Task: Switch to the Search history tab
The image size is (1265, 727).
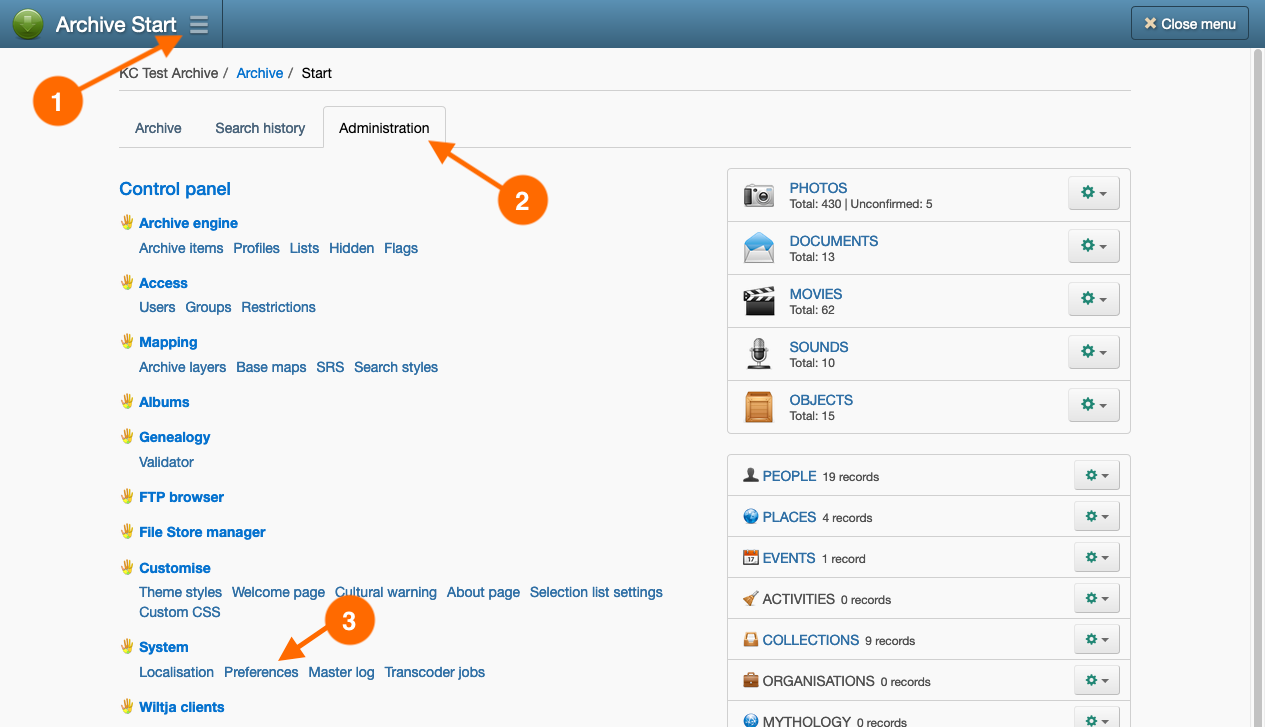Action: click(x=260, y=128)
